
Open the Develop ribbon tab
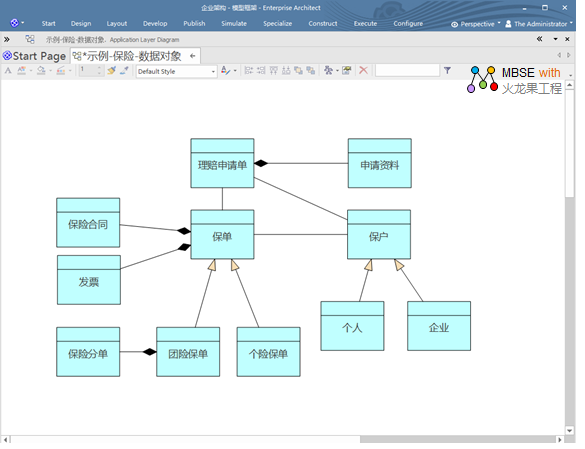pos(155,24)
